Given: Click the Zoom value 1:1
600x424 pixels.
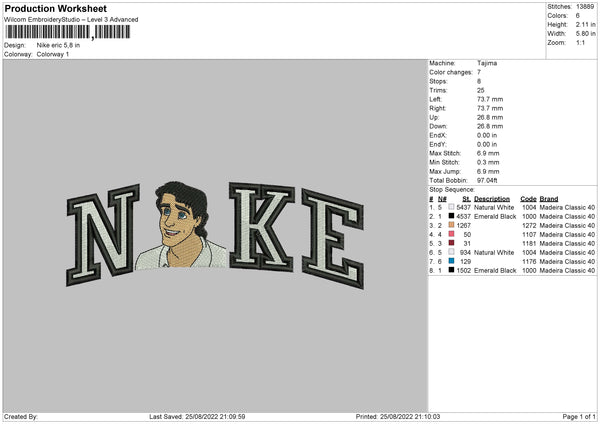Looking at the screenshot, I should click(x=580, y=42).
